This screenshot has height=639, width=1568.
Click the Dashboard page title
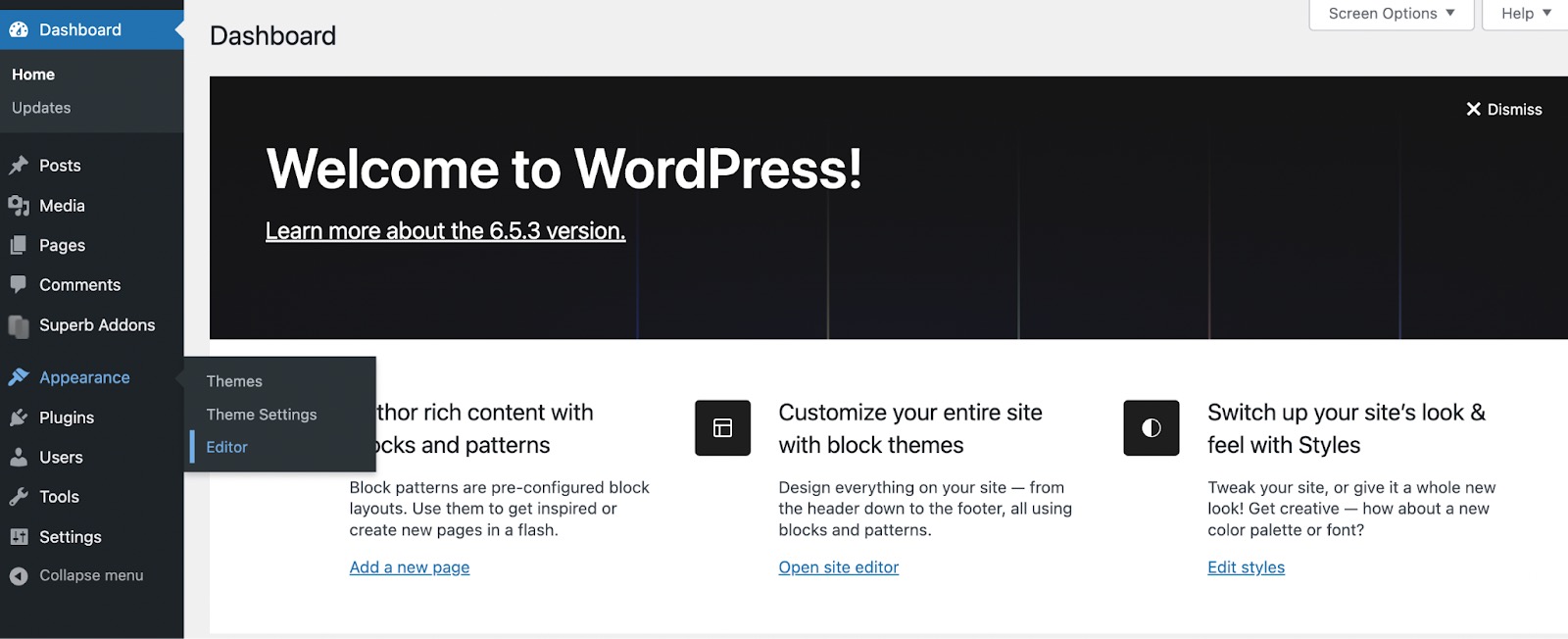272,36
